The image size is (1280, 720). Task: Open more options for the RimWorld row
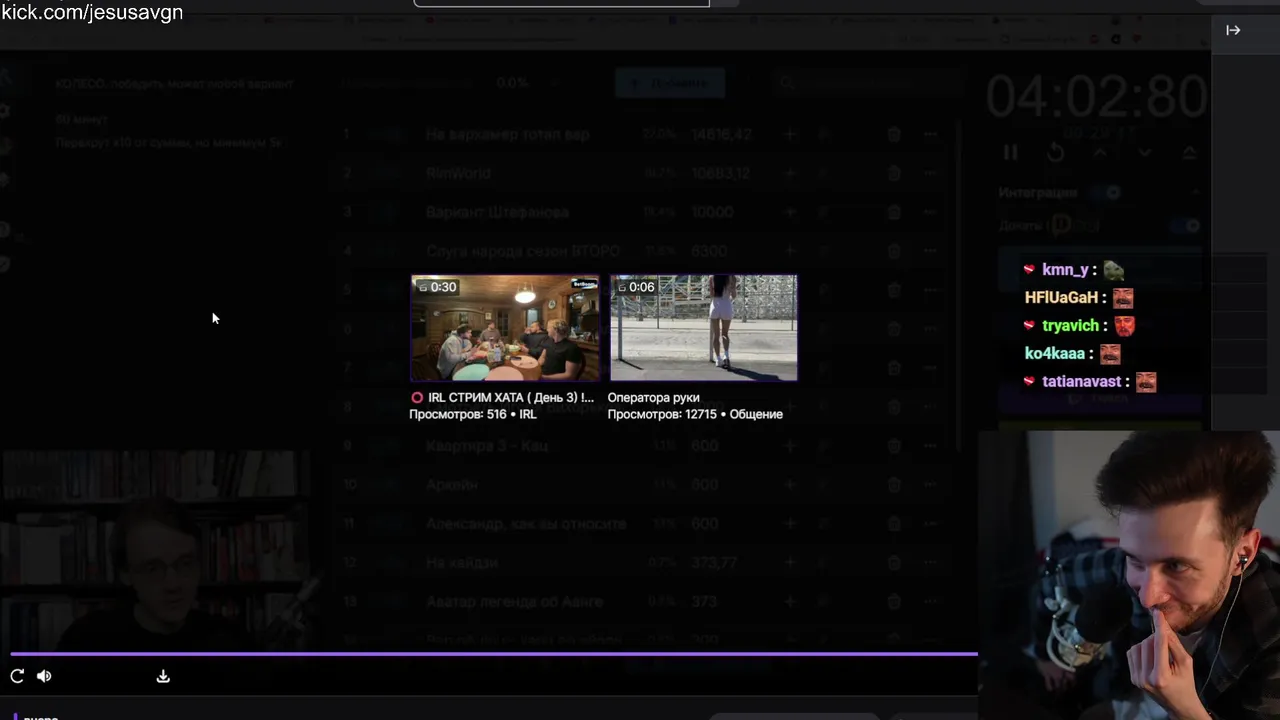(x=930, y=173)
